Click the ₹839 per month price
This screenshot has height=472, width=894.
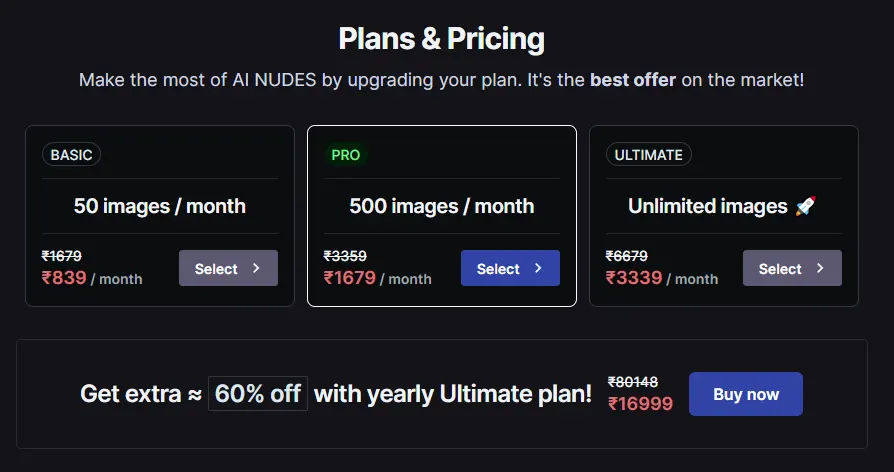click(x=65, y=278)
